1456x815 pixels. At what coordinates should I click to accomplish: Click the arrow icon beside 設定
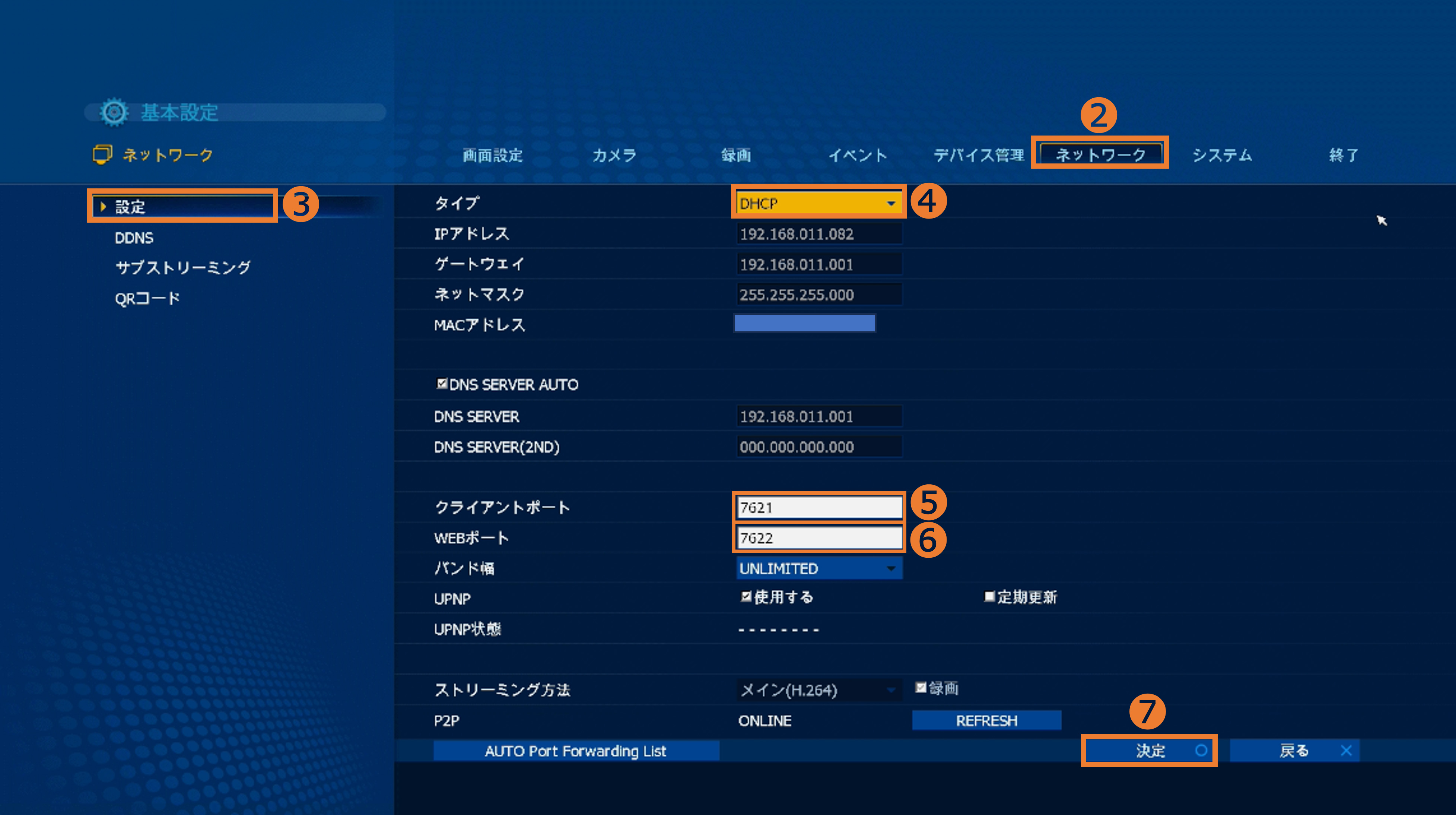(x=103, y=207)
